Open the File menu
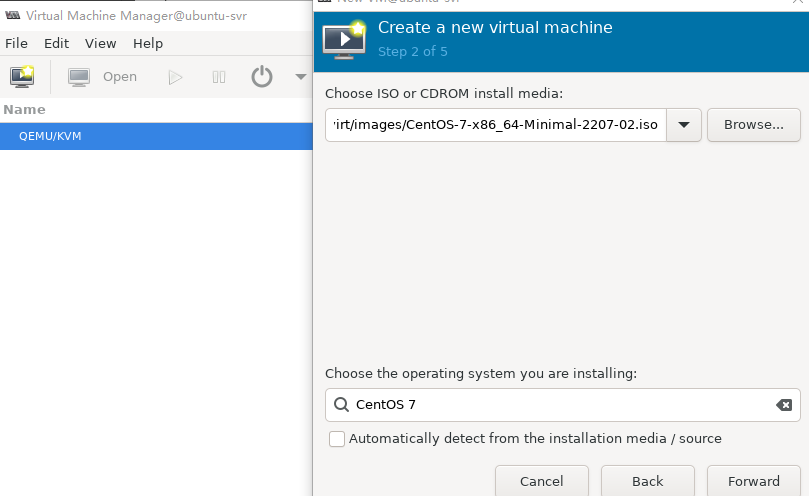This screenshot has width=809, height=496. tap(17, 44)
